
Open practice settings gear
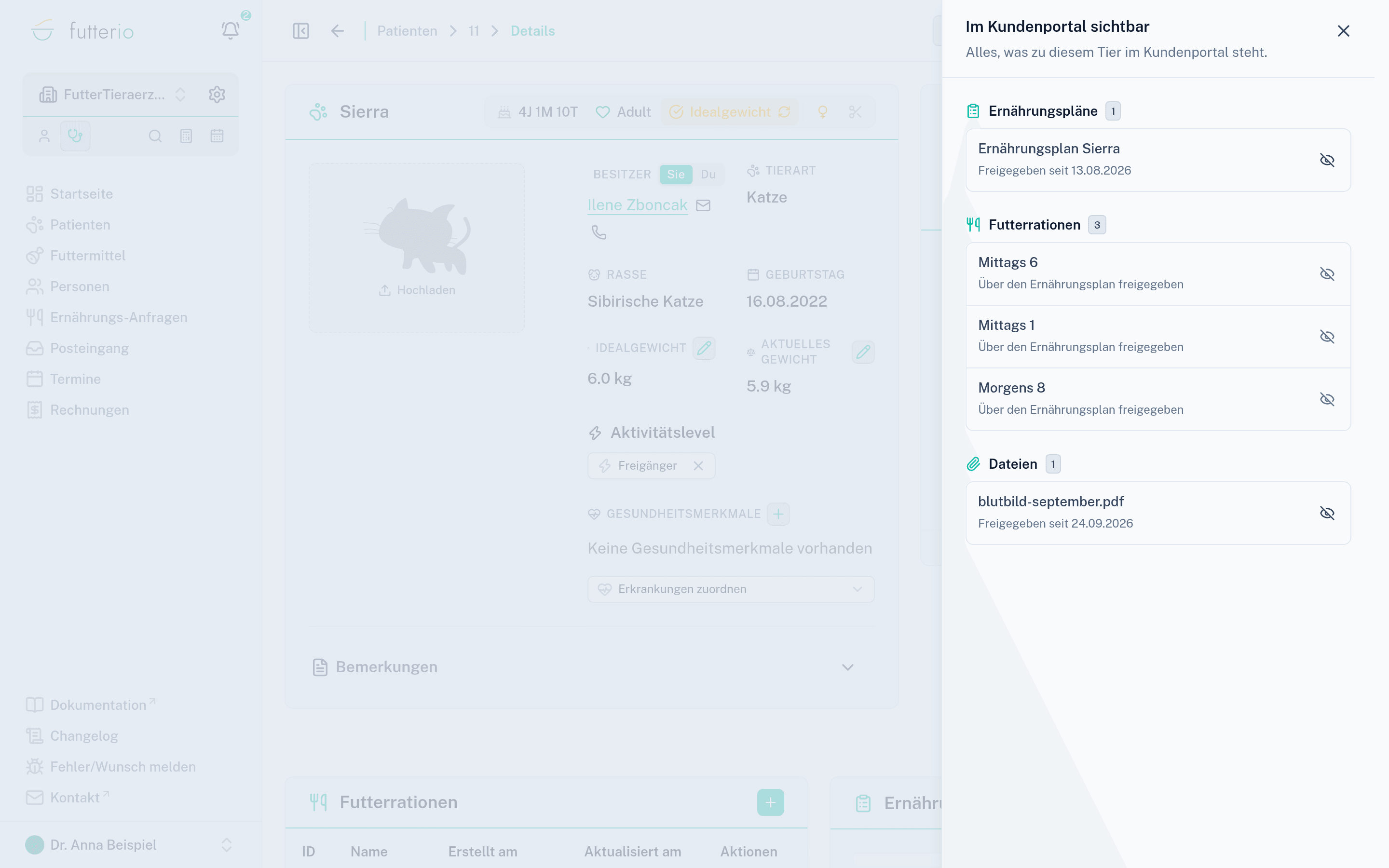217,94
